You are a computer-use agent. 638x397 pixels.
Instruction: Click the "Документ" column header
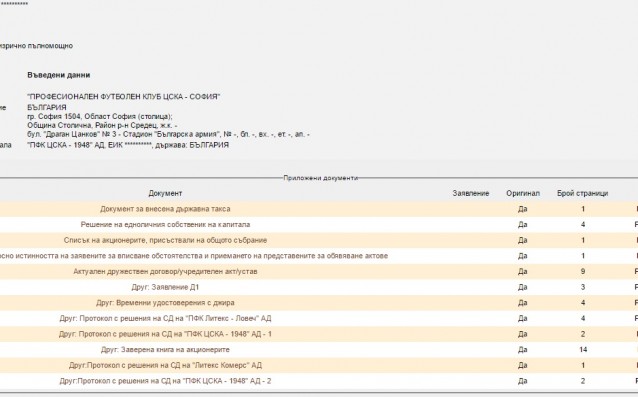(x=165, y=193)
